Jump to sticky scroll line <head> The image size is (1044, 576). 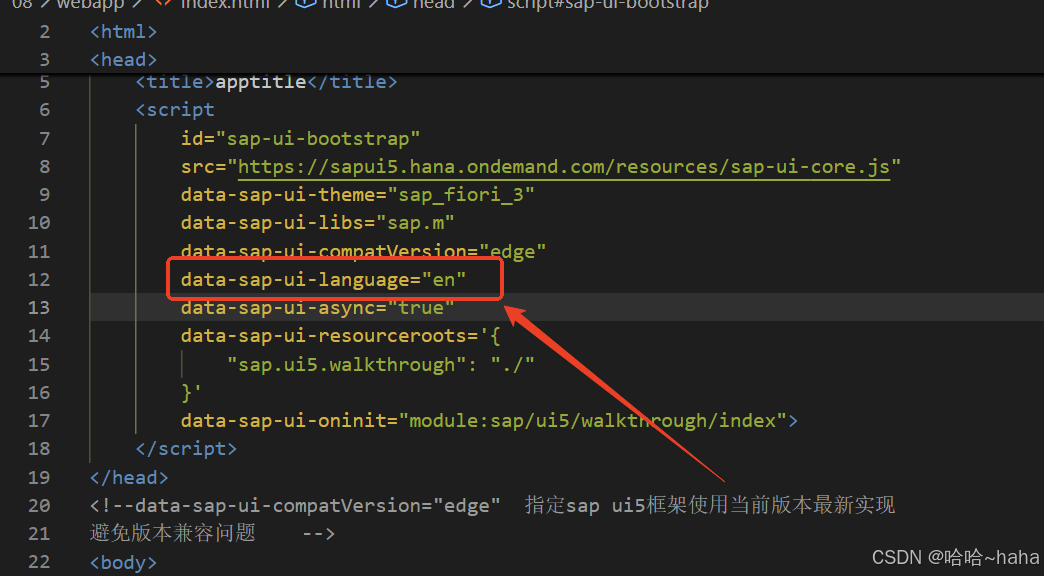(123, 60)
